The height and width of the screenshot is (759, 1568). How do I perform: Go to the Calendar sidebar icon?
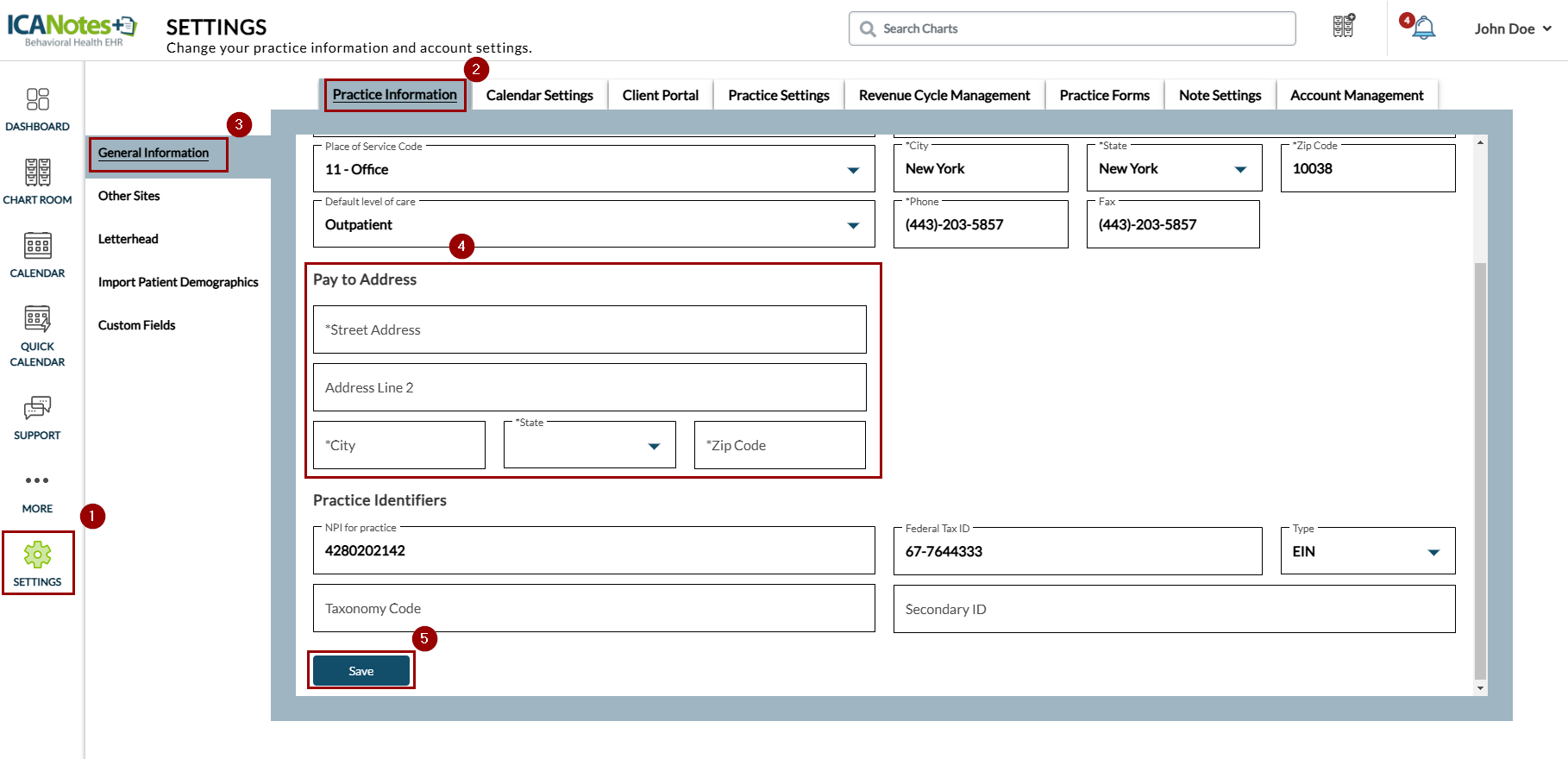tap(37, 246)
